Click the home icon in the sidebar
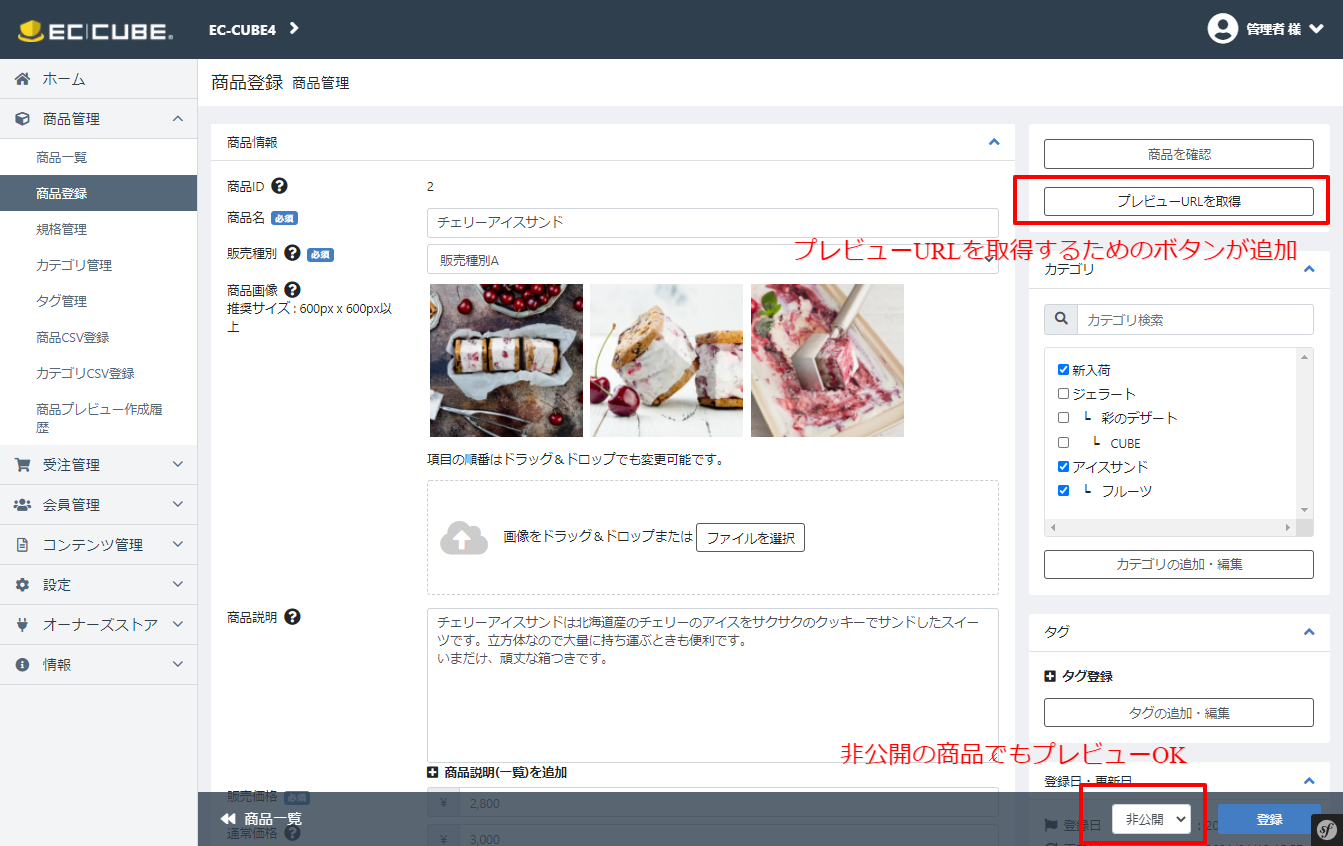Screen dimensions: 1343x846 click(22, 79)
